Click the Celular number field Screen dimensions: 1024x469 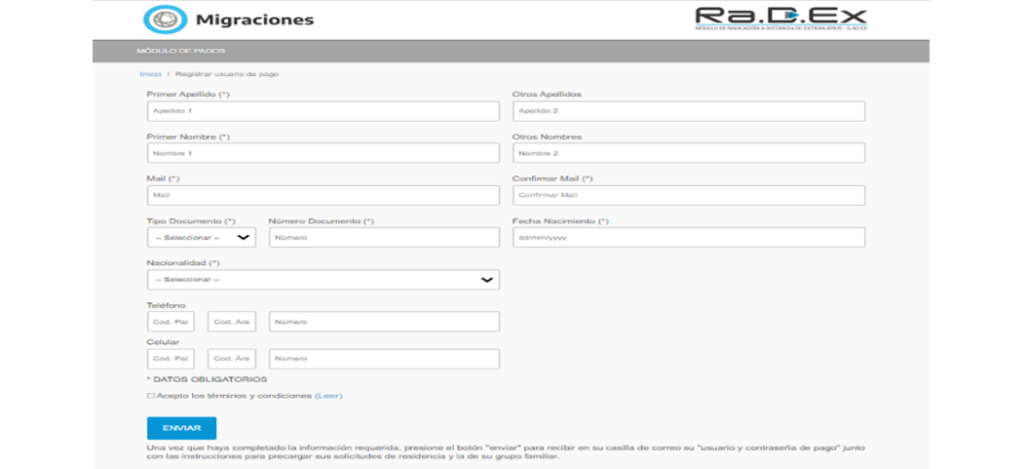click(x=384, y=359)
